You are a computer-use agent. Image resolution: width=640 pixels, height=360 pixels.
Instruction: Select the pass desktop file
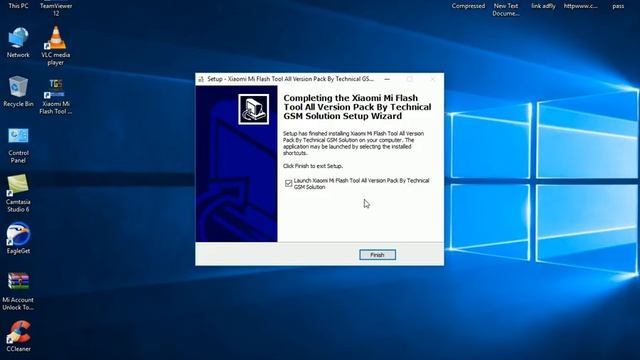[618, 6]
